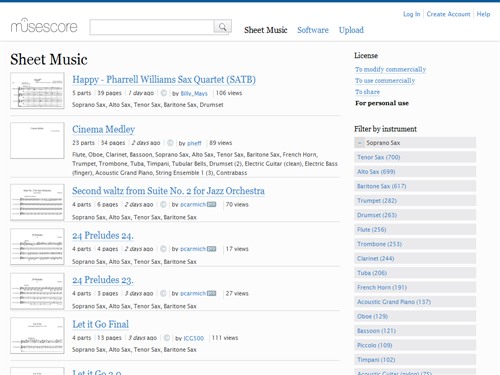Open thumbnail of 24 Preludes 24 score
The width and height of the screenshot is (500, 375).
click(37, 247)
